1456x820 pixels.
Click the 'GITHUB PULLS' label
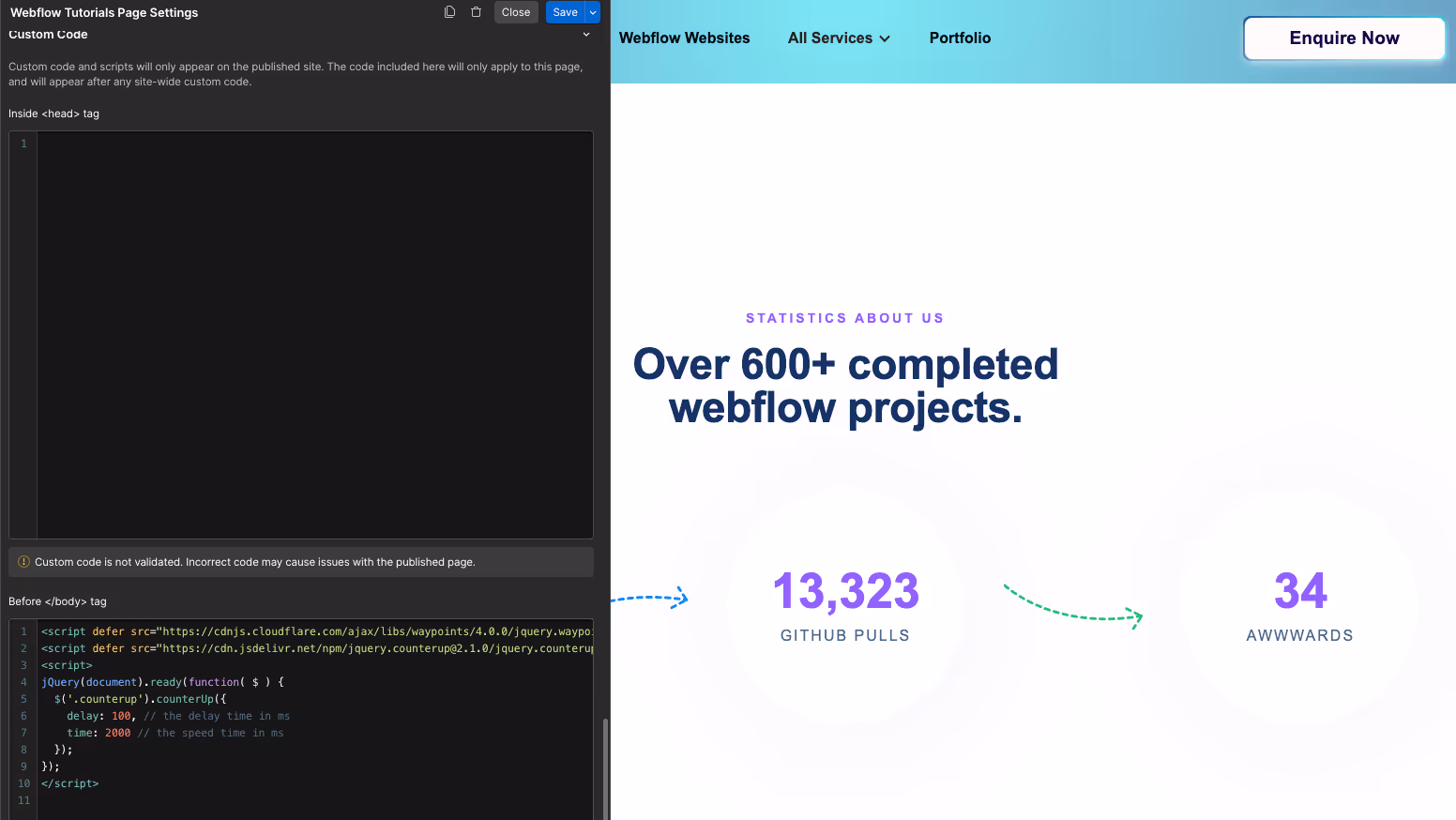tap(845, 635)
